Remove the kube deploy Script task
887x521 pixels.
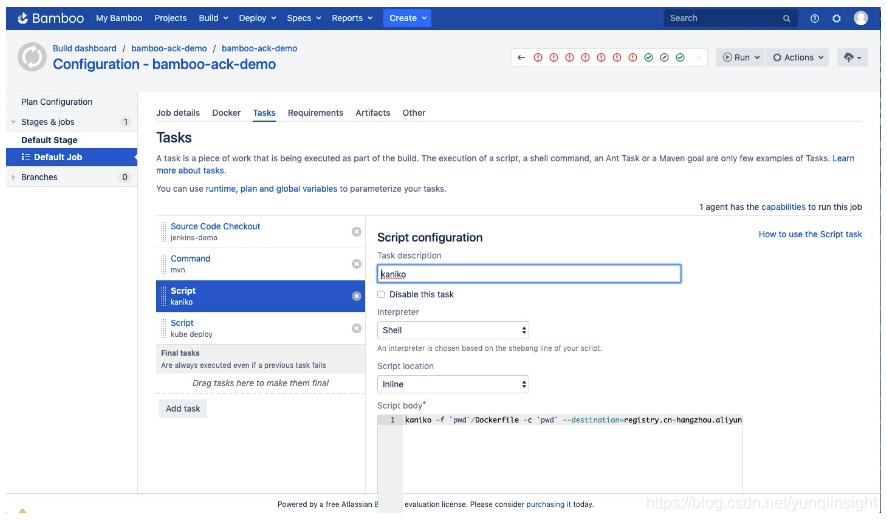(x=356, y=328)
